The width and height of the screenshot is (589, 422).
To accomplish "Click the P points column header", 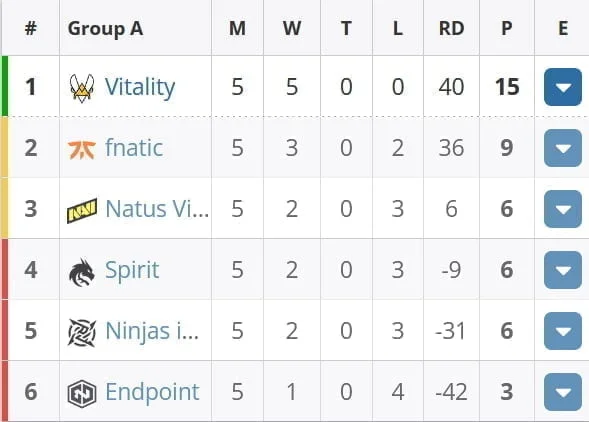I will point(507,29).
